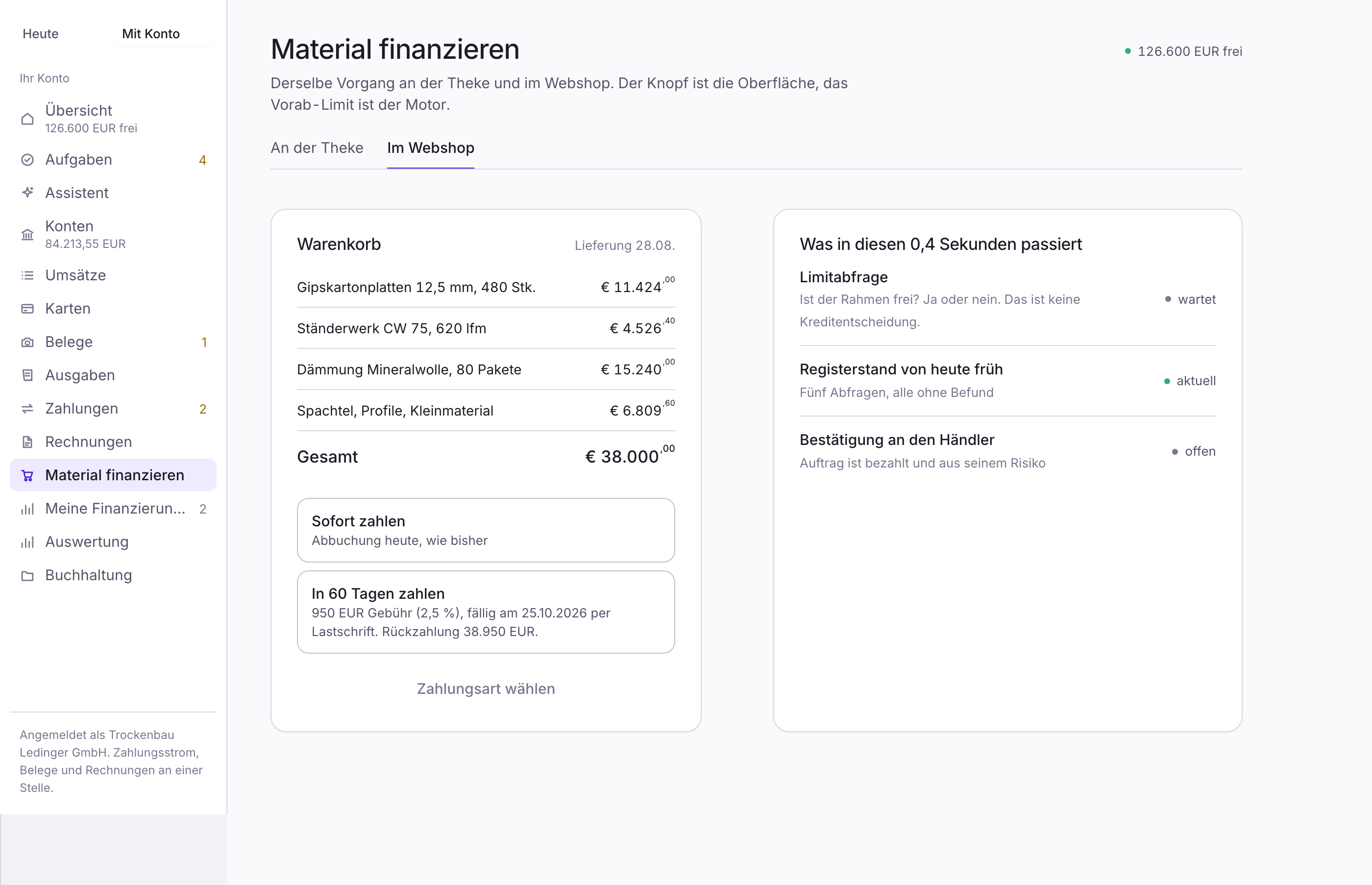Open Aufgaben in the sidebar
1372x885 pixels.
tap(113, 160)
